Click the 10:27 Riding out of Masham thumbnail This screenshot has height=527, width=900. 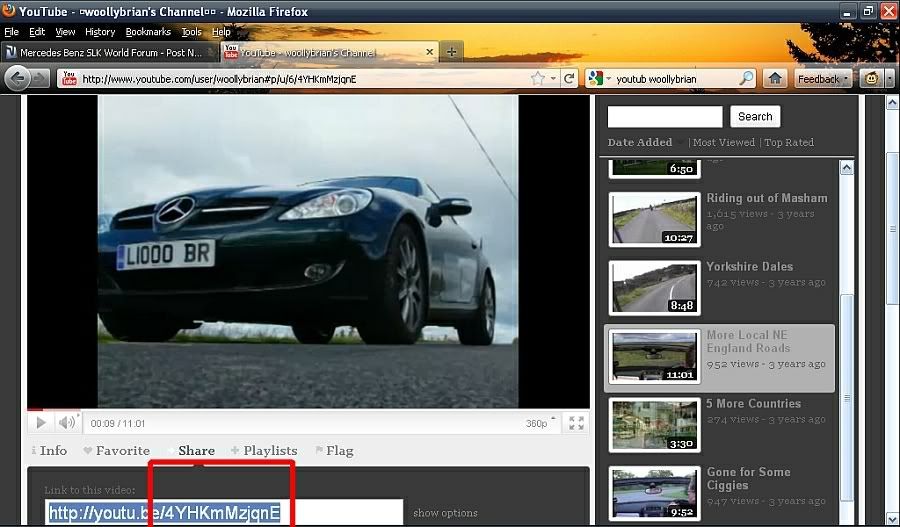click(654, 219)
